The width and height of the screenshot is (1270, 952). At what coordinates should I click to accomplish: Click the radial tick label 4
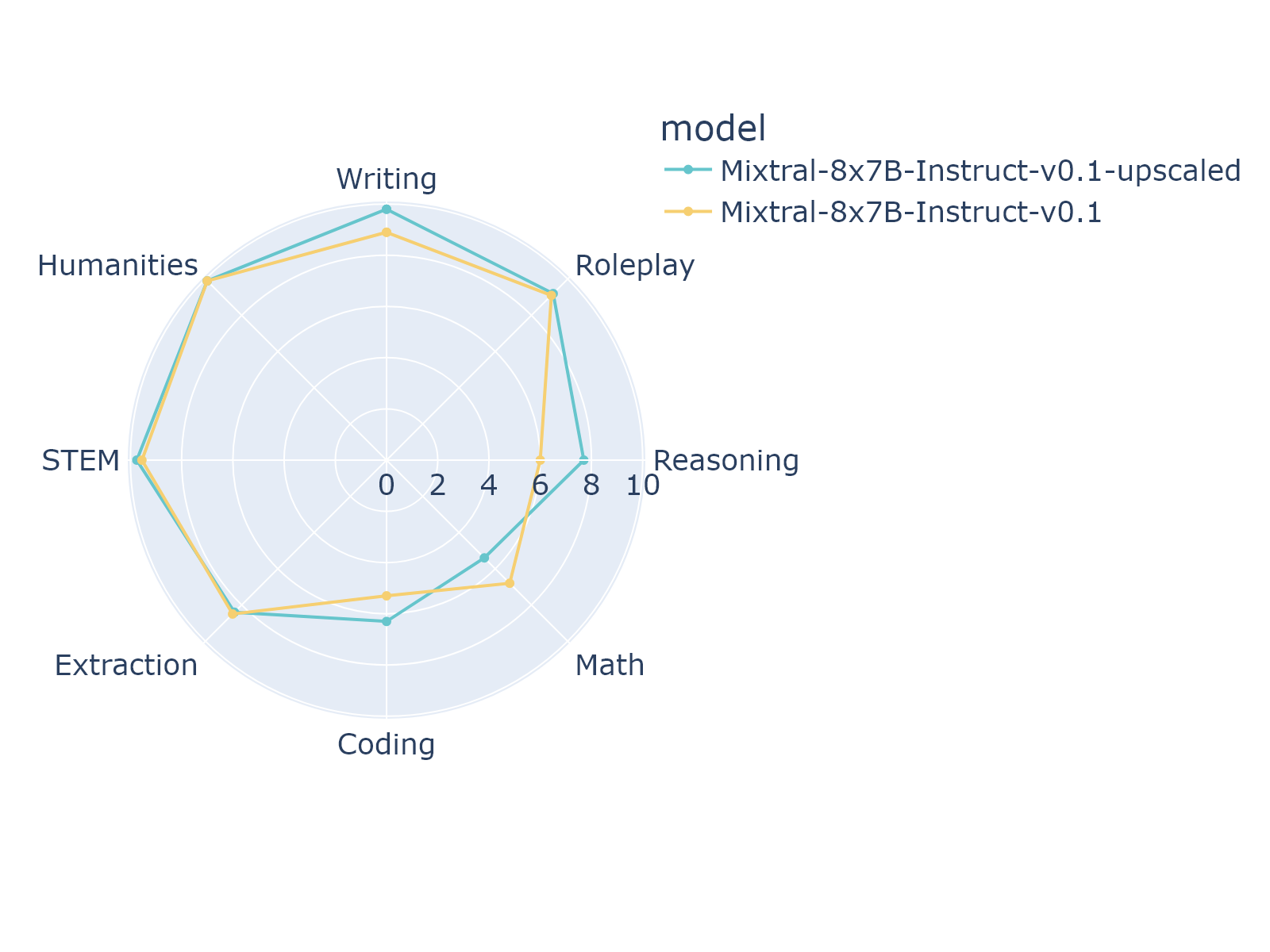489,486
